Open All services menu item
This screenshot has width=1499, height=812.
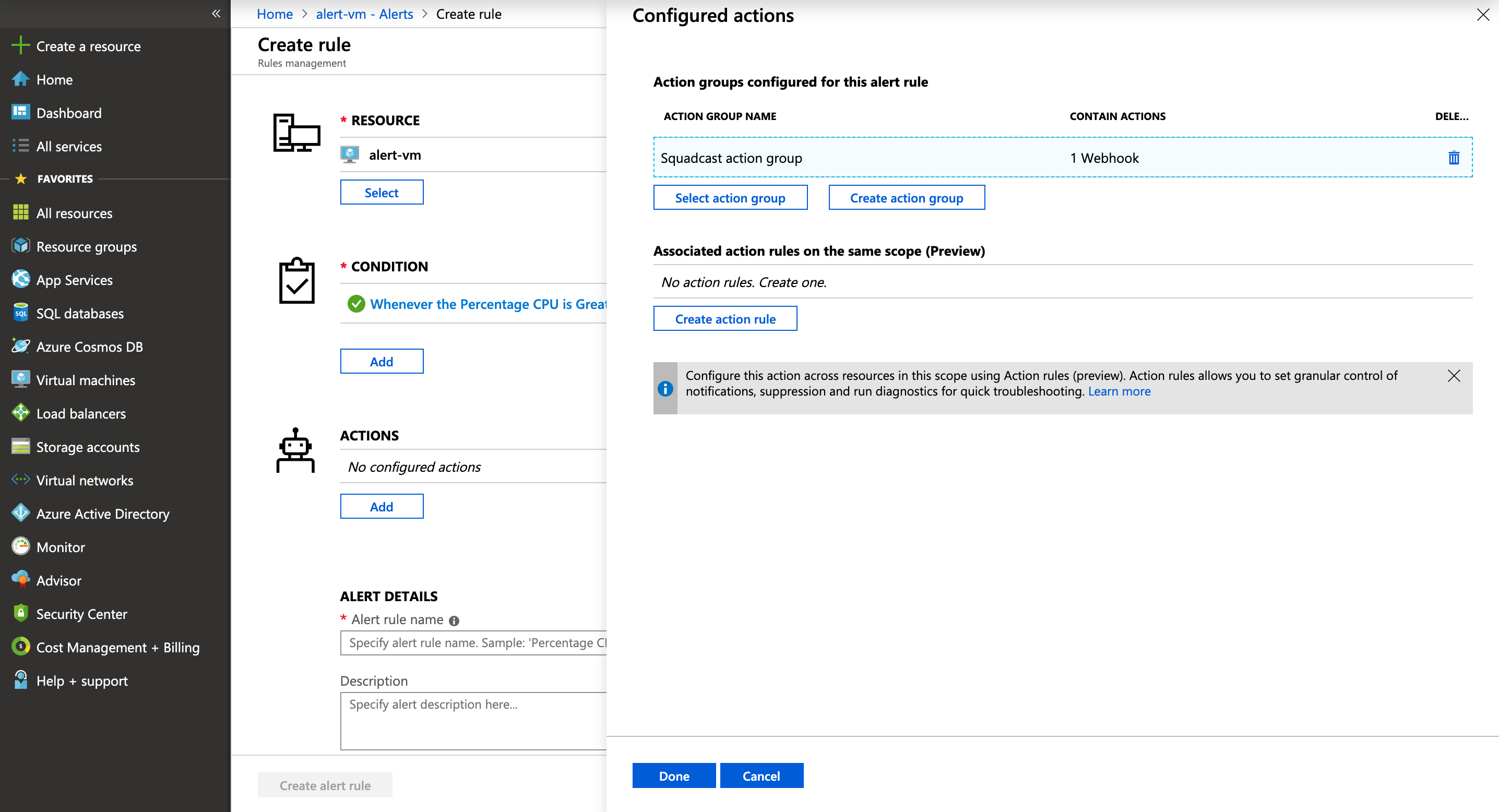(x=69, y=146)
